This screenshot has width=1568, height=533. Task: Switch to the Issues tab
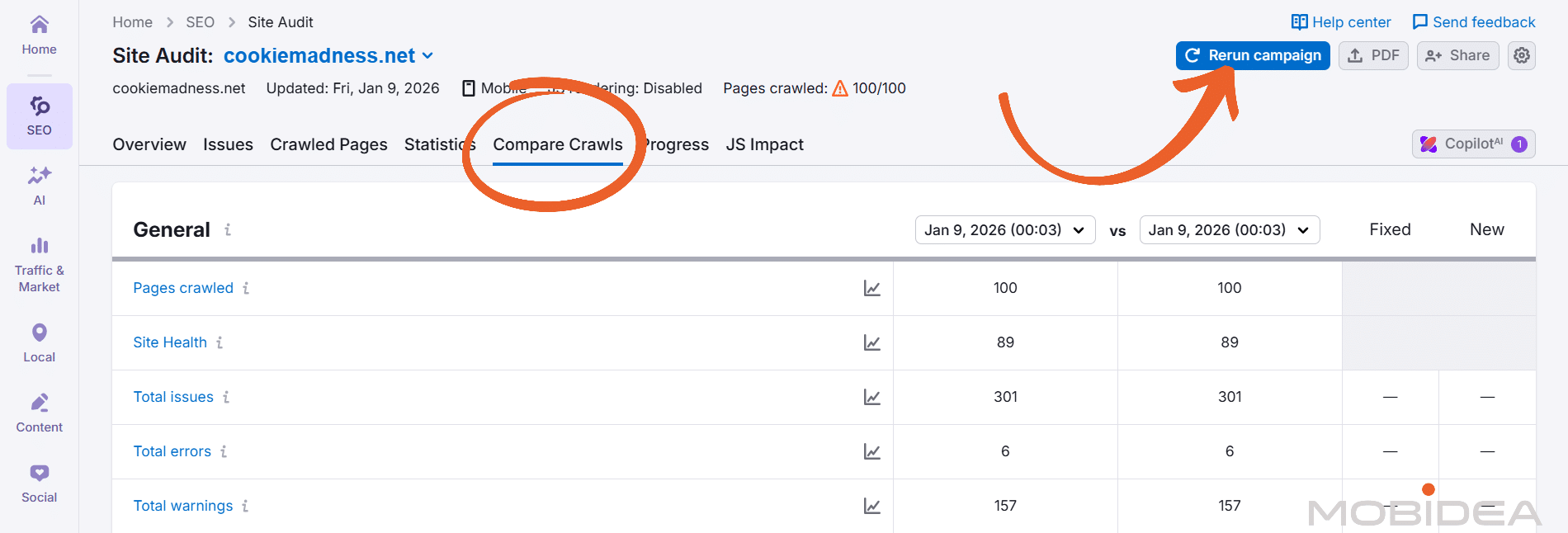click(x=228, y=144)
